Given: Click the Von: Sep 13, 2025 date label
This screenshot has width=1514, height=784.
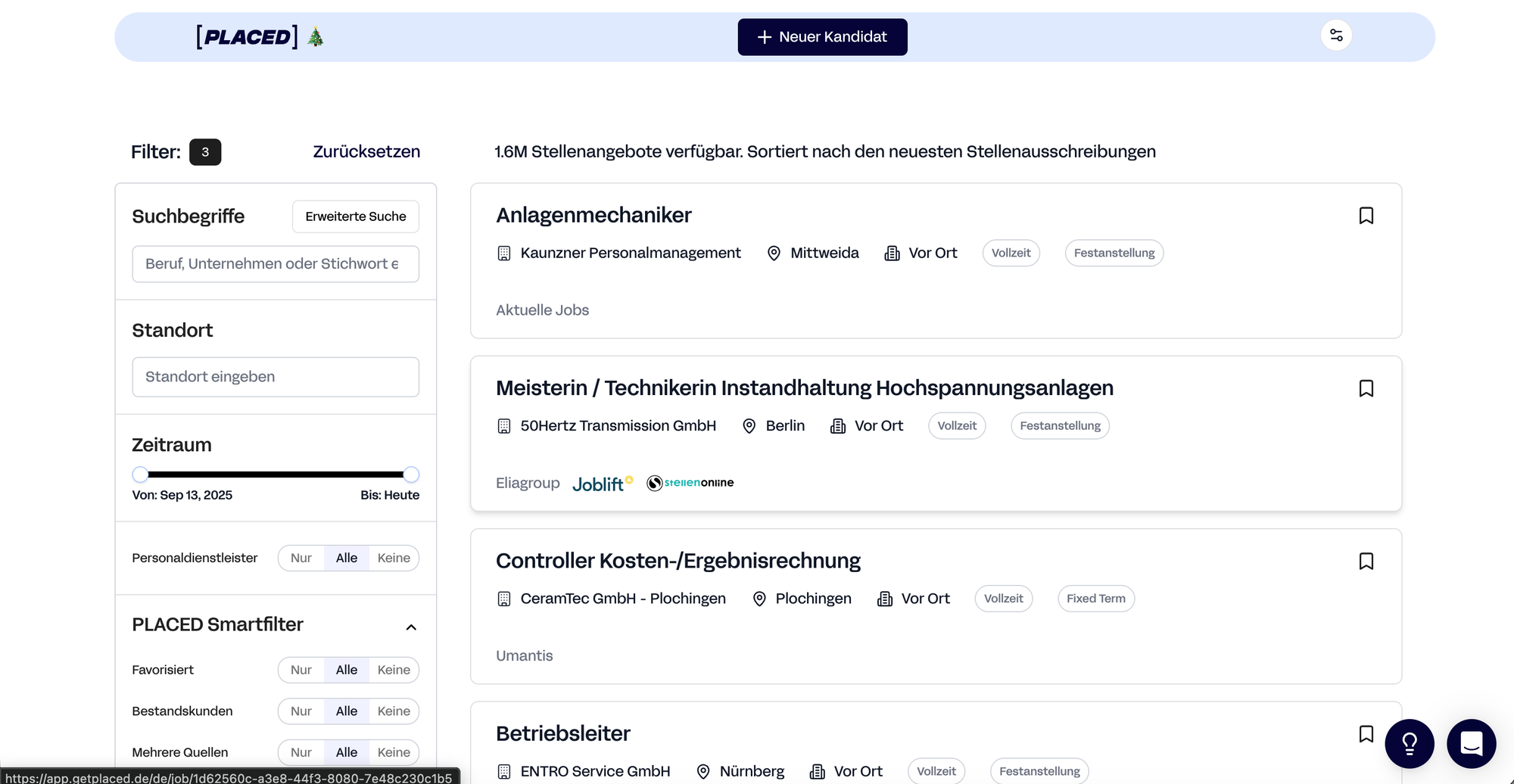Looking at the screenshot, I should click(182, 495).
